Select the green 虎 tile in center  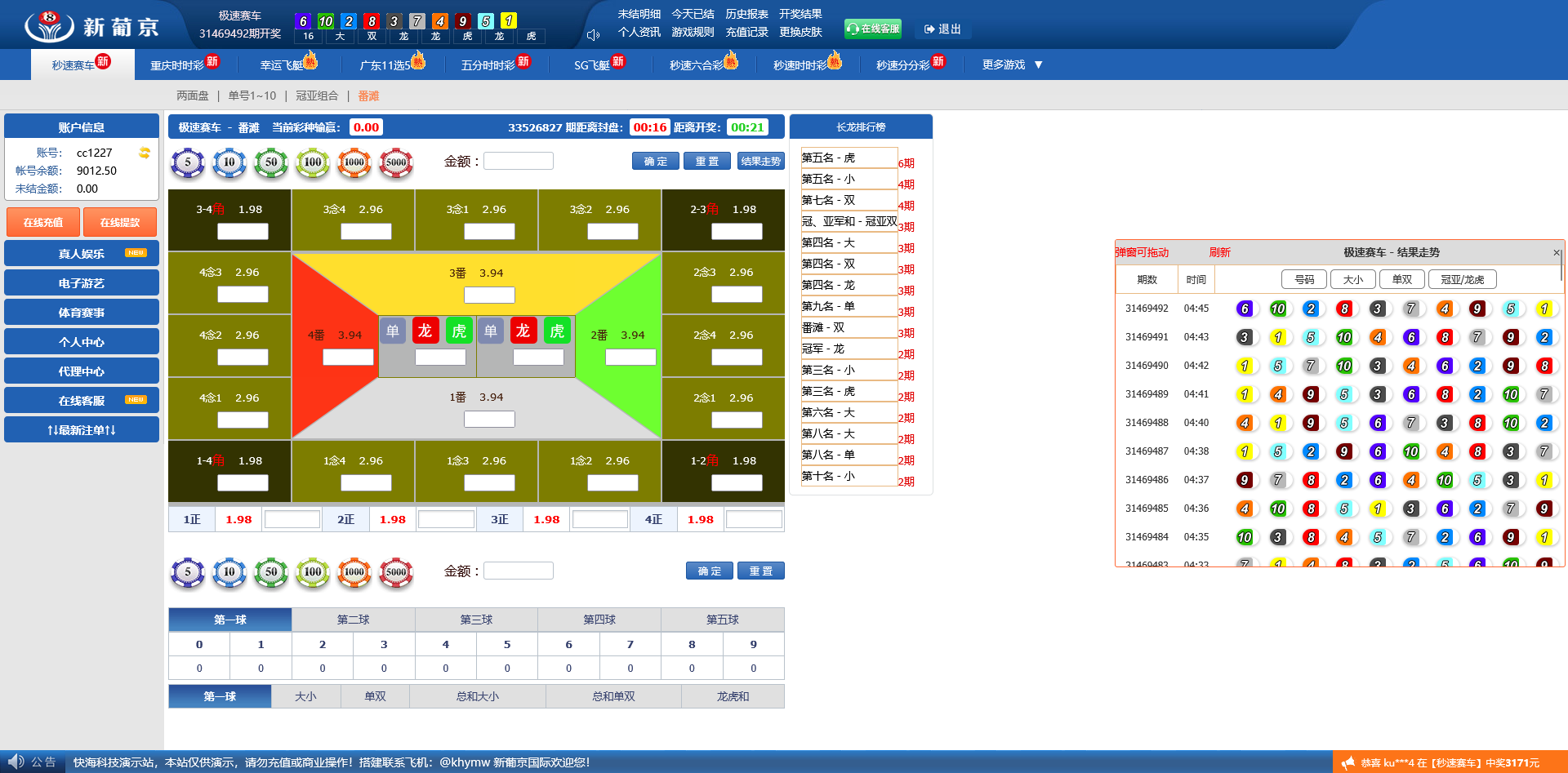click(x=459, y=331)
